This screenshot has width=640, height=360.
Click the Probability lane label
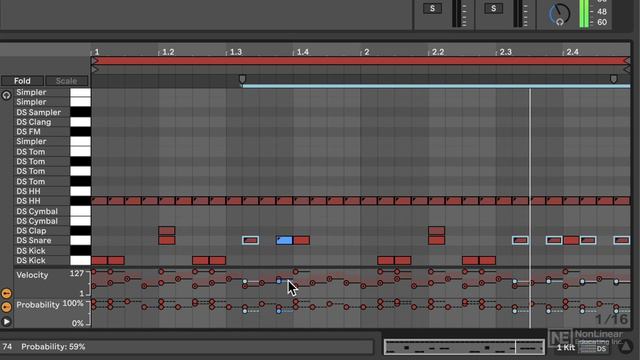click(38, 305)
